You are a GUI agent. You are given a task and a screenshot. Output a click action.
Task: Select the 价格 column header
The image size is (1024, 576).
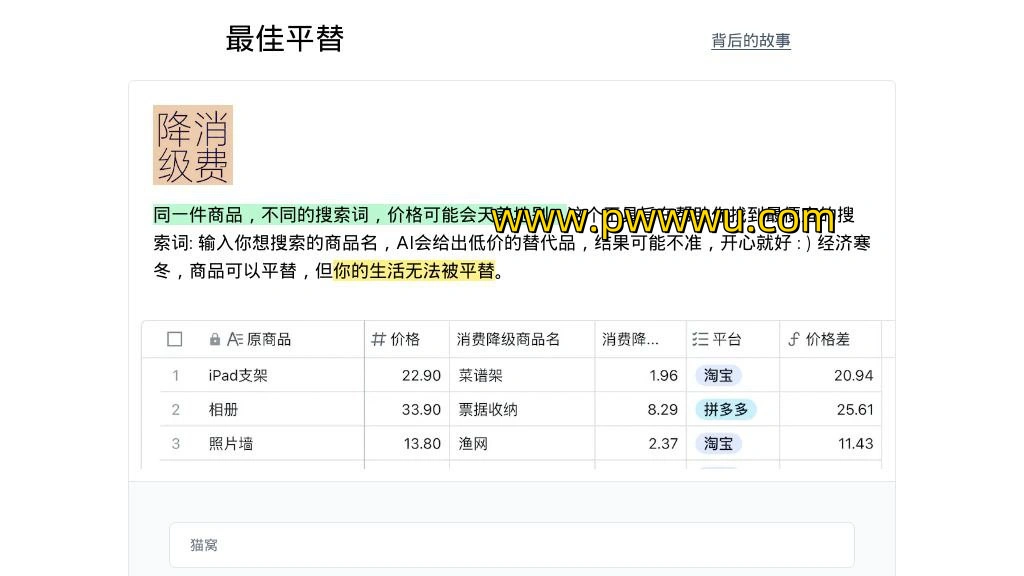click(407, 339)
